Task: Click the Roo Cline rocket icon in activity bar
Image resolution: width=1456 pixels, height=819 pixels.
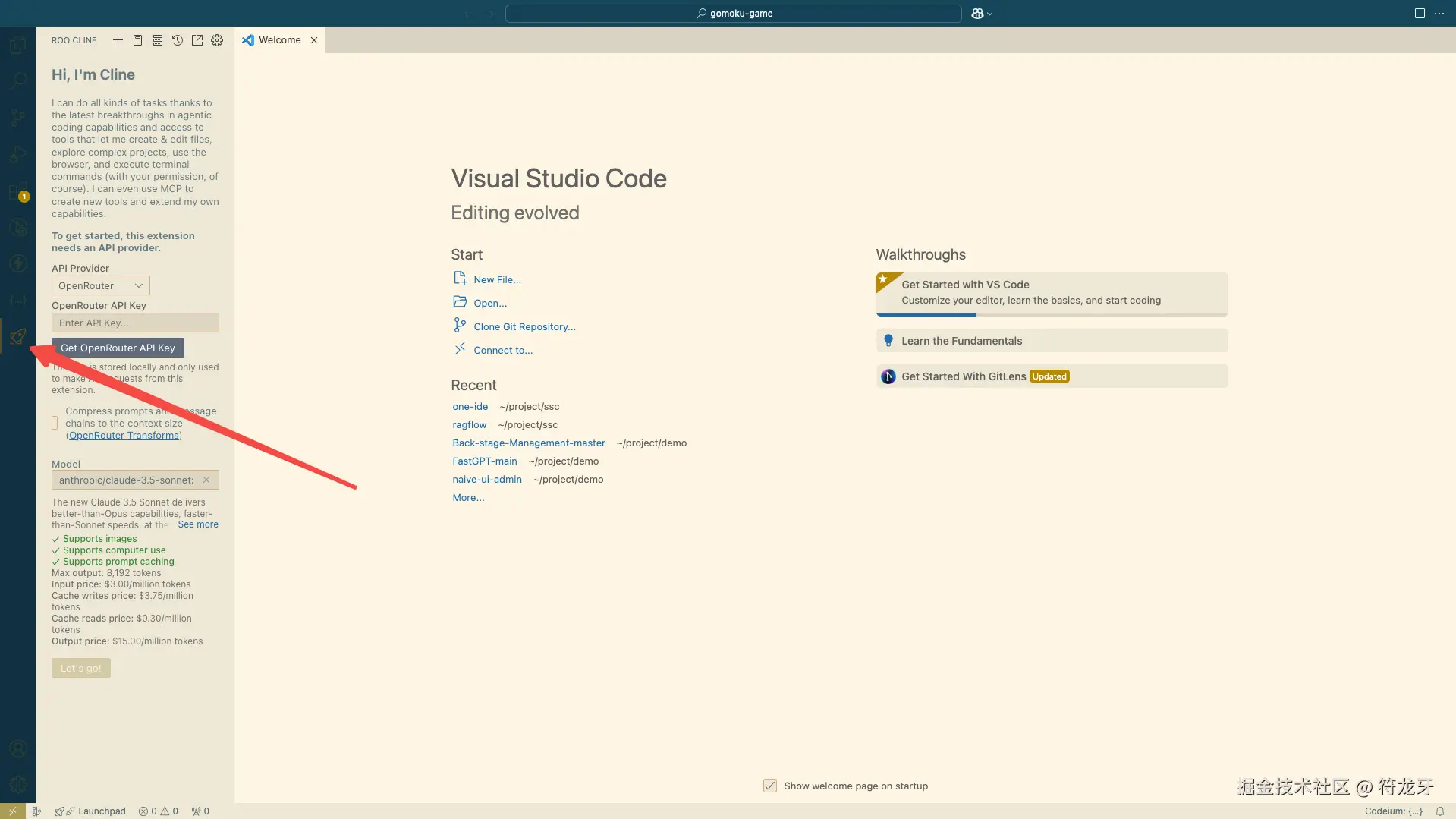Action: coord(18,336)
